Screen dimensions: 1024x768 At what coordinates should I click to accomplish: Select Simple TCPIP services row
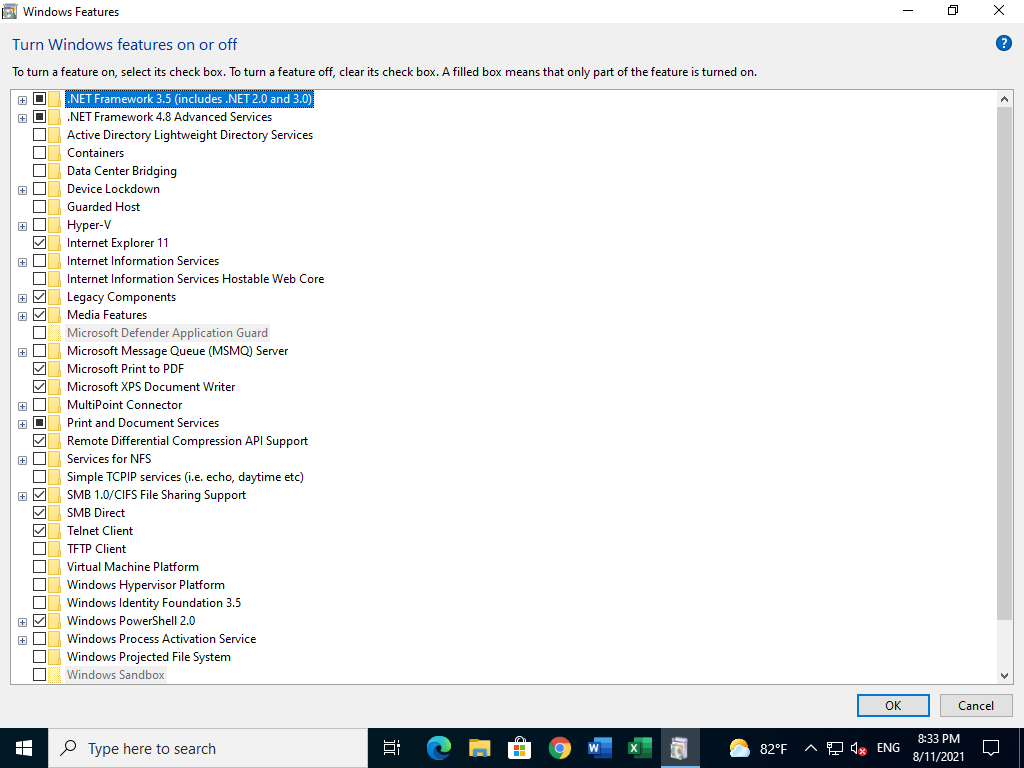click(185, 477)
